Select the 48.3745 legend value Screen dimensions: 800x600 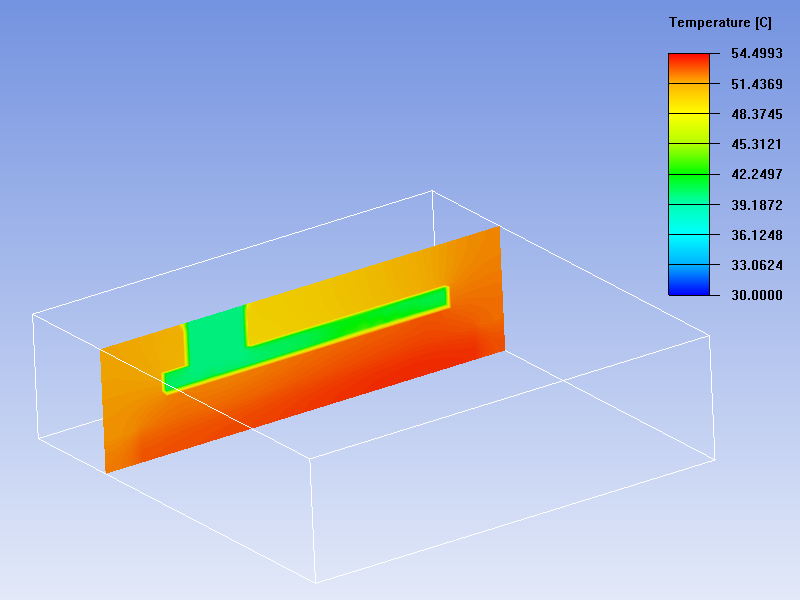point(757,114)
